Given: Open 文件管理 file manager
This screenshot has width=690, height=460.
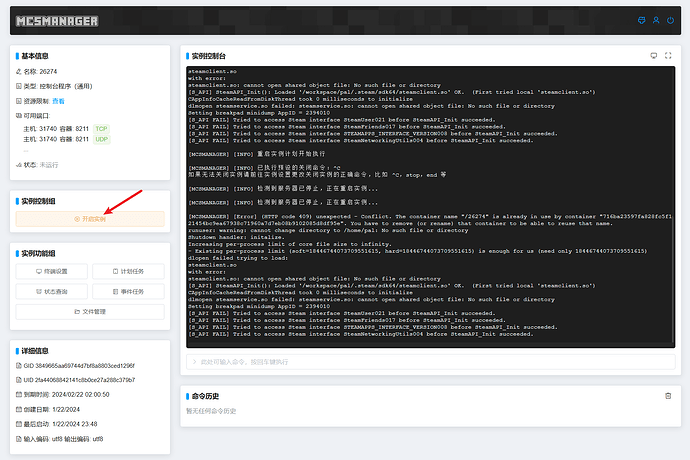Looking at the screenshot, I should point(90,312).
